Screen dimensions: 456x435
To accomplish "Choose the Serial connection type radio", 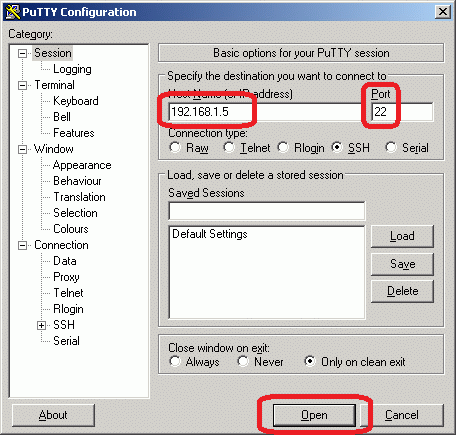I will [391, 147].
